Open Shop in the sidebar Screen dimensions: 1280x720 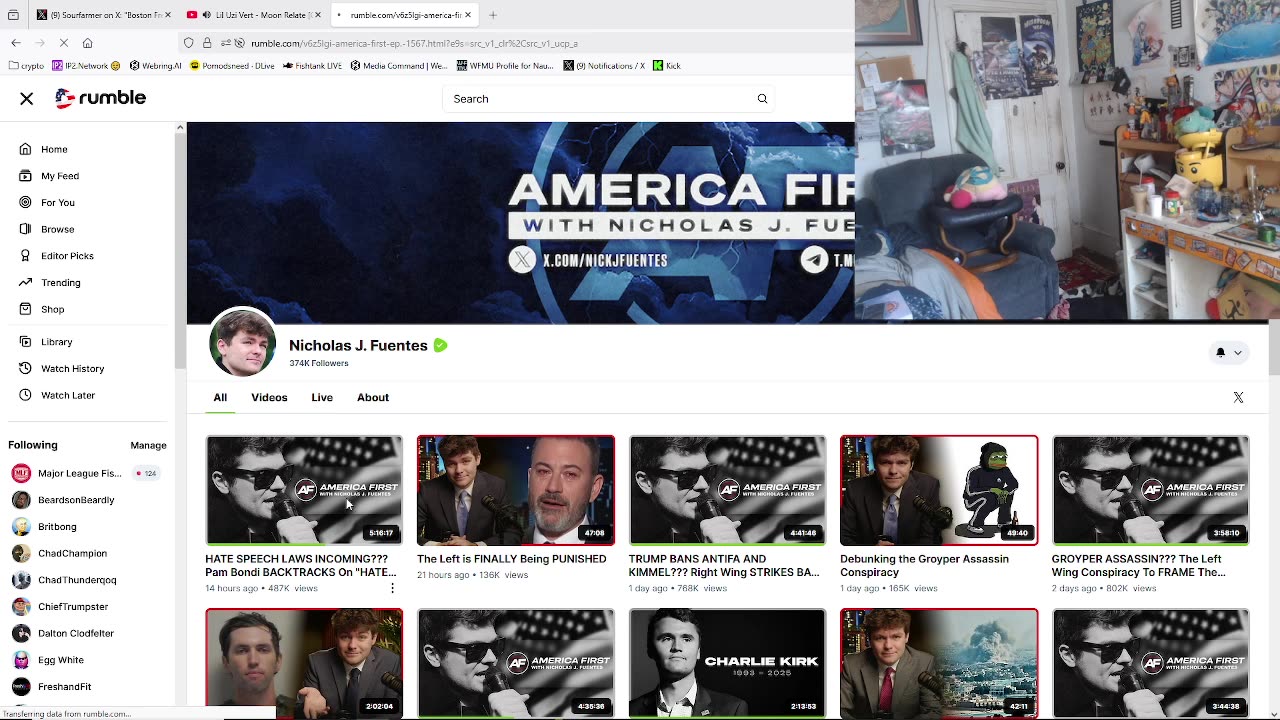click(x=52, y=309)
